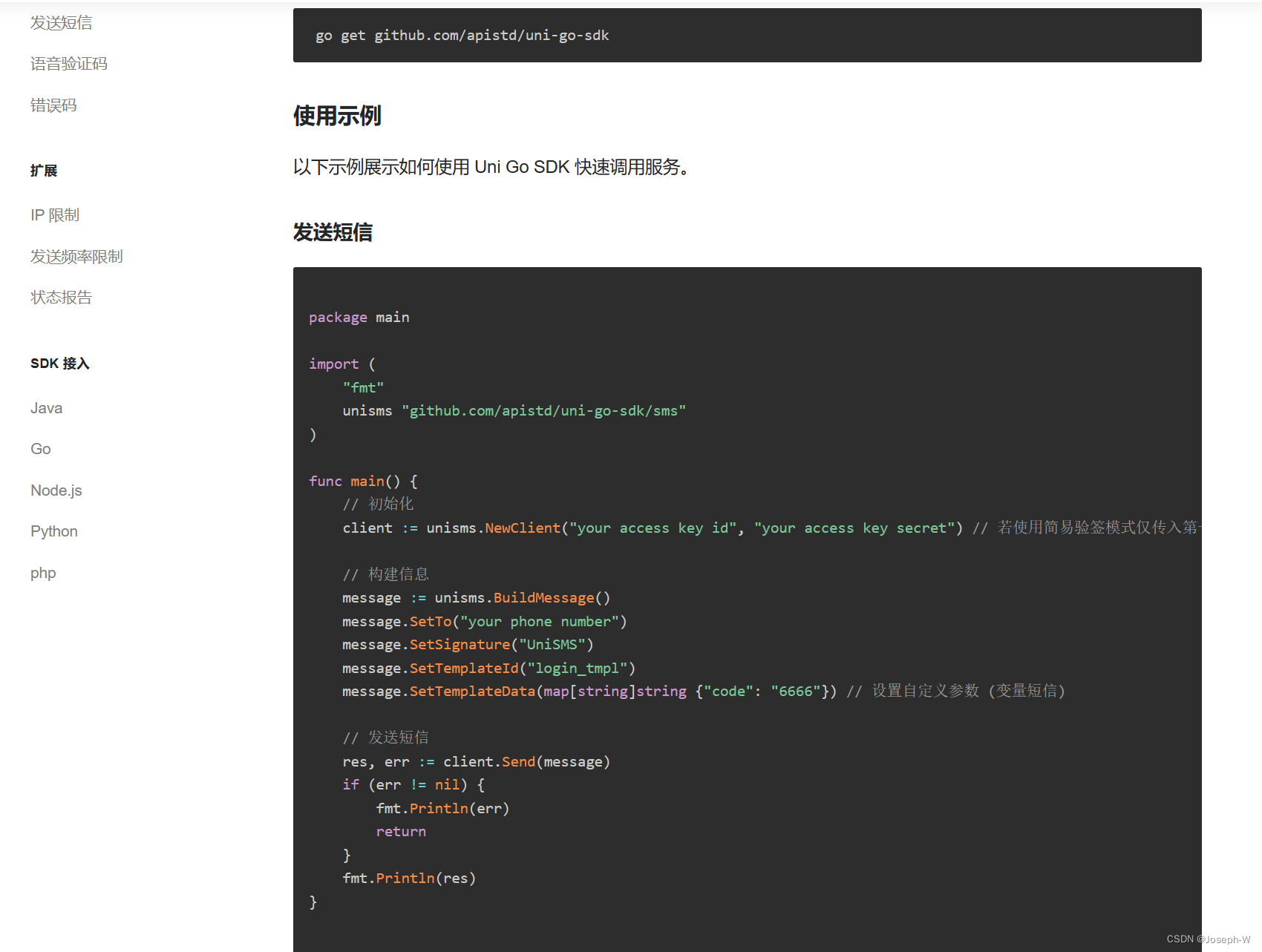Click the message.SetTemplateId line
The image size is (1262, 952).
tap(489, 668)
